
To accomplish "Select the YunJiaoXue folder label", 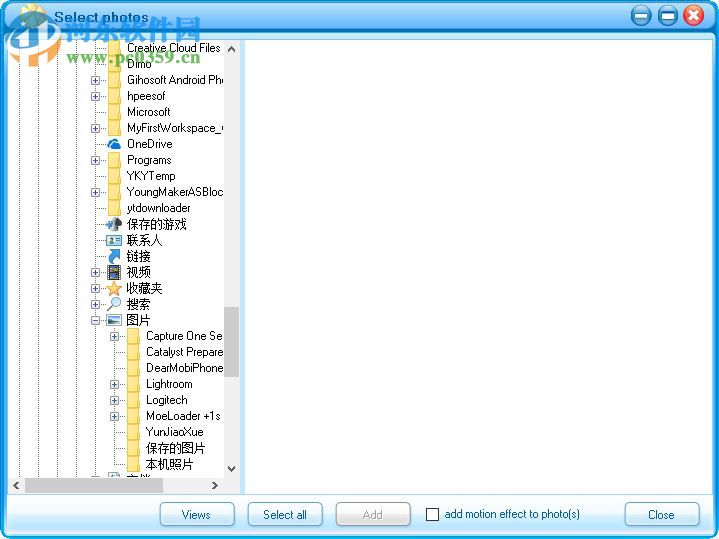I will [175, 432].
